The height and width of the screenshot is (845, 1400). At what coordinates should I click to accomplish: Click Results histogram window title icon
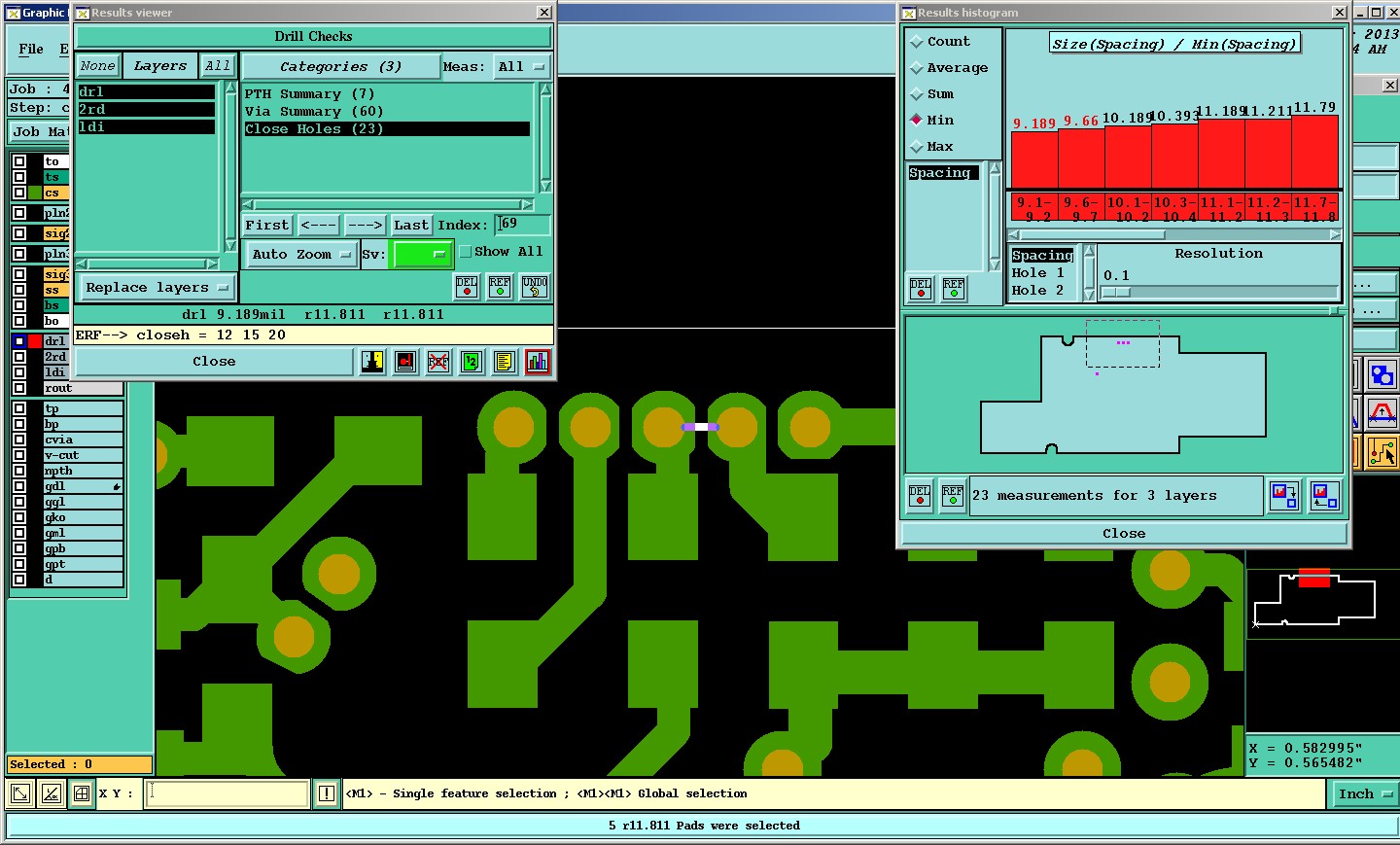tap(909, 13)
